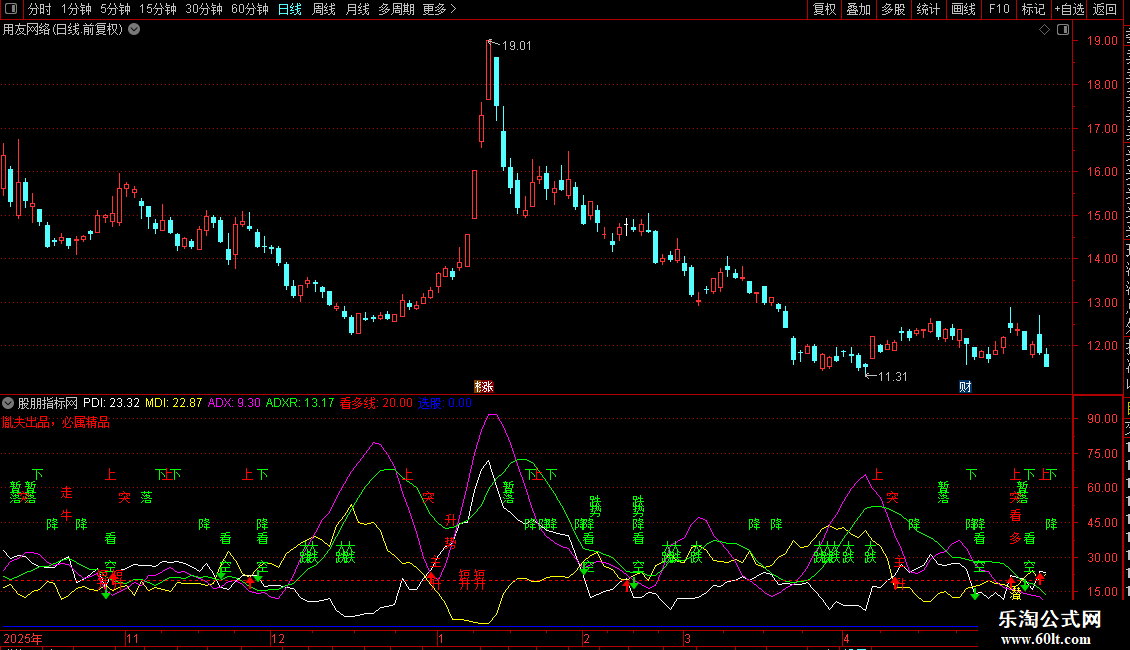Click the 叠加 overlay button
The image size is (1130, 650).
pyautogui.click(x=858, y=9)
